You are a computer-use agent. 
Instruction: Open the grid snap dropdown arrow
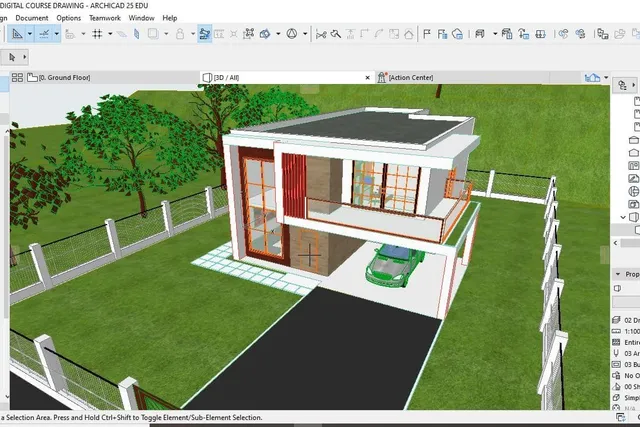[x=110, y=34]
